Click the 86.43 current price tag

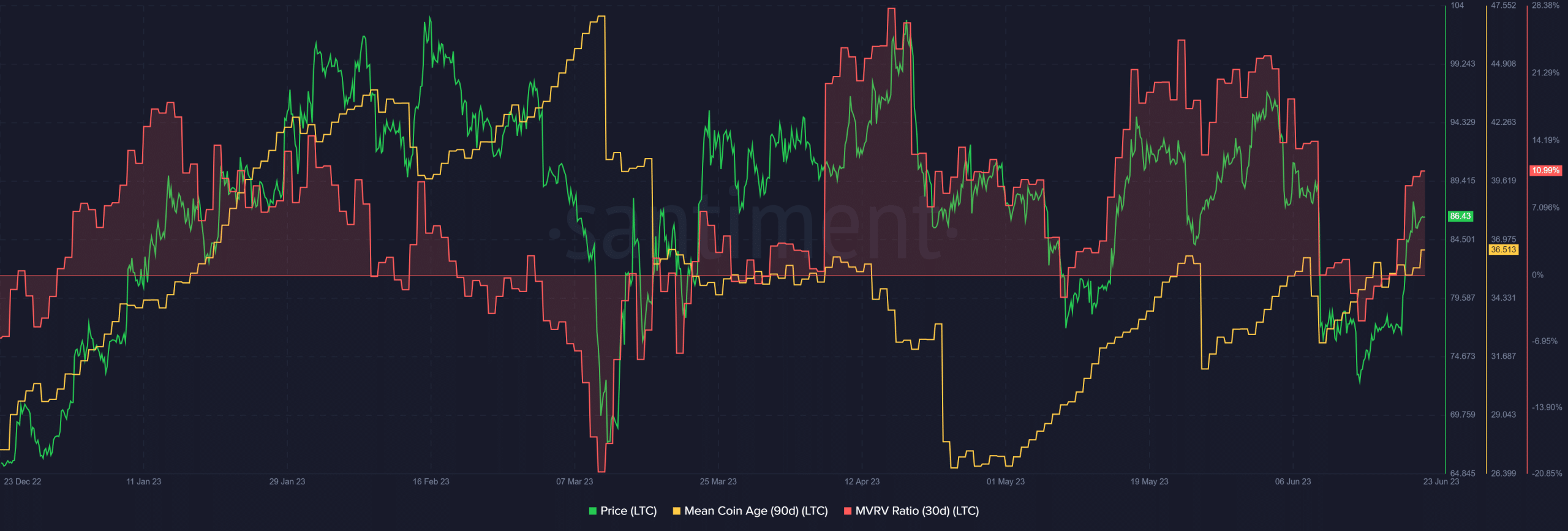click(1460, 216)
